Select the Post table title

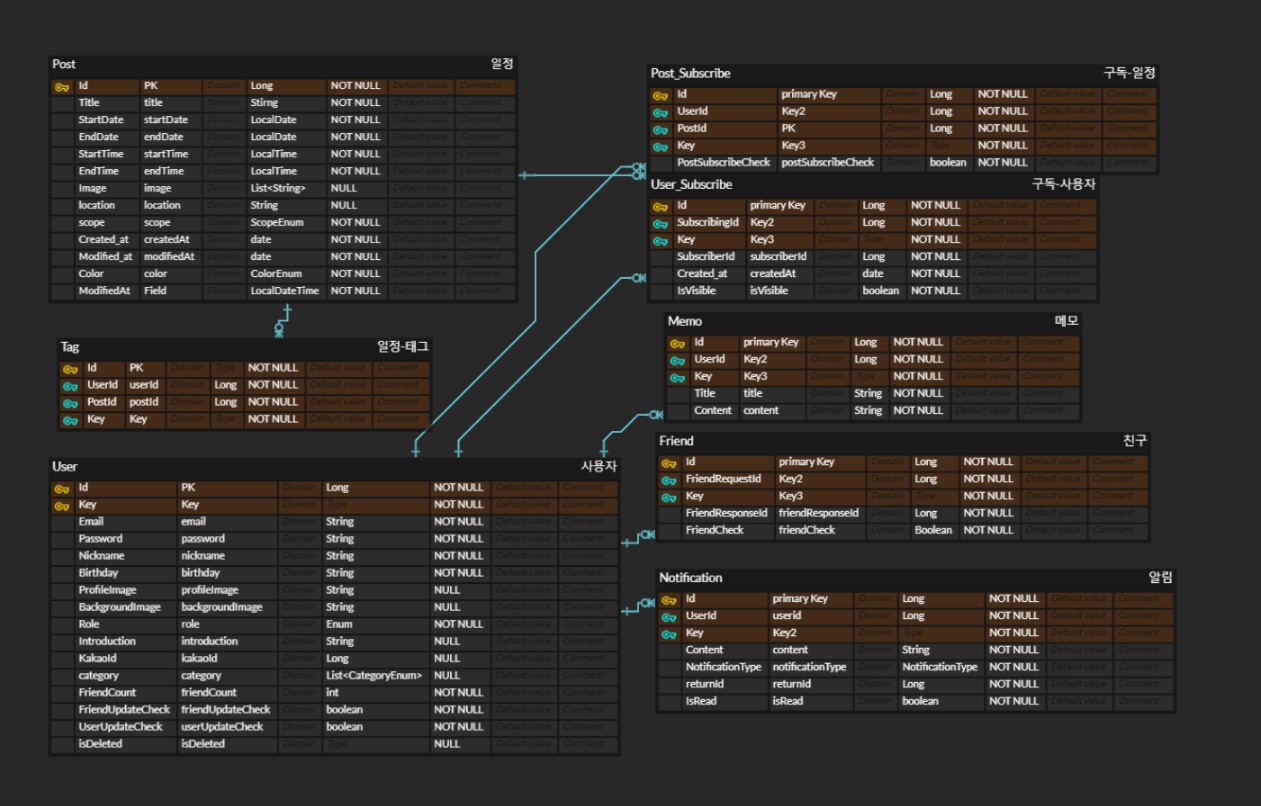pos(64,64)
